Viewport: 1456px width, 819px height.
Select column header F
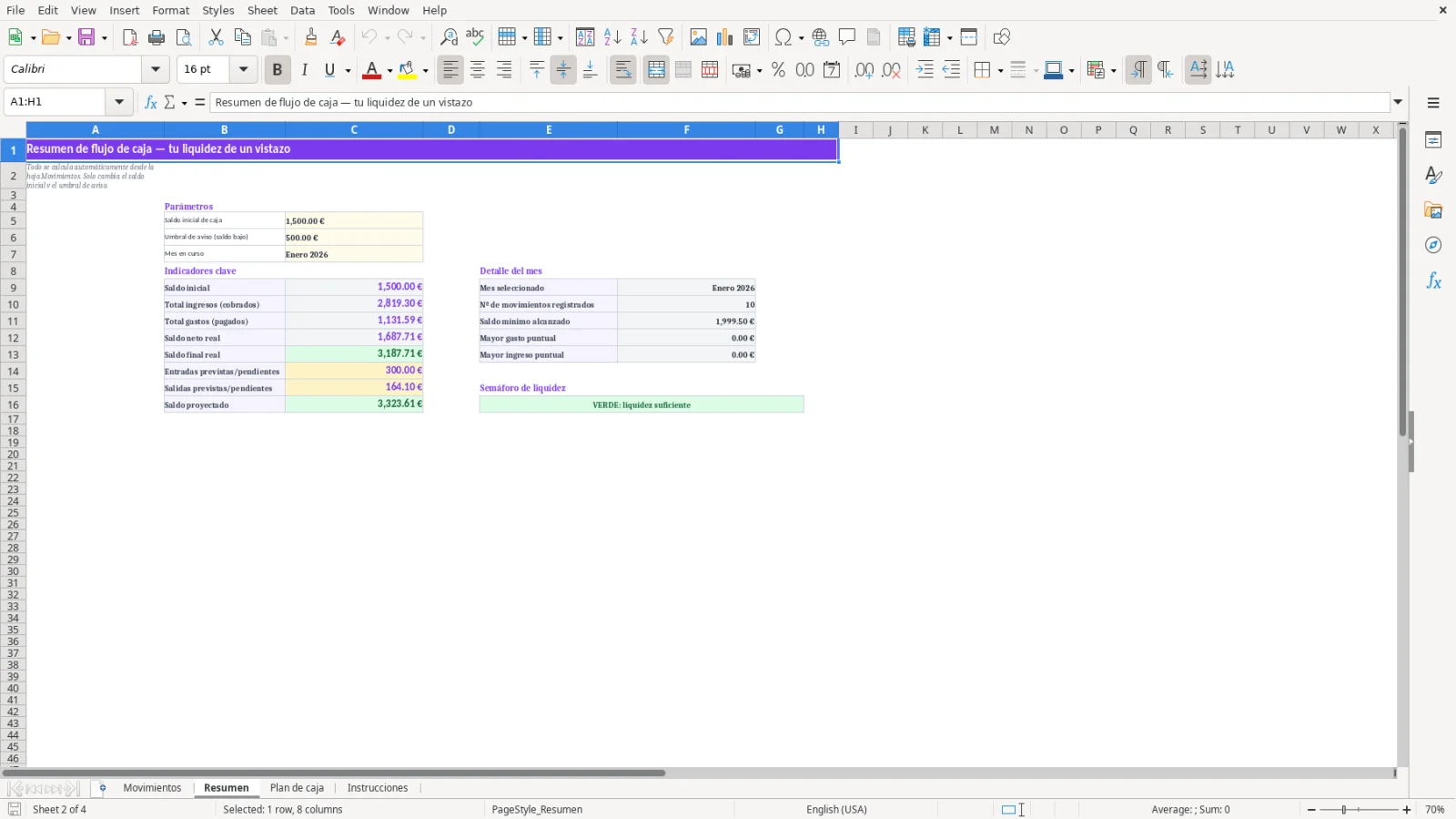[686, 130]
